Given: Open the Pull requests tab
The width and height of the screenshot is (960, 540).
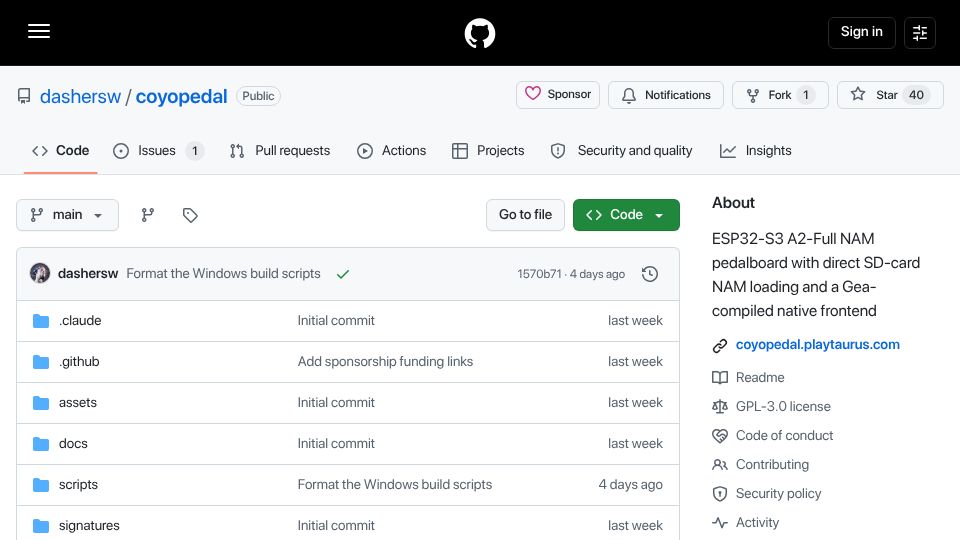Looking at the screenshot, I should click(280, 151).
